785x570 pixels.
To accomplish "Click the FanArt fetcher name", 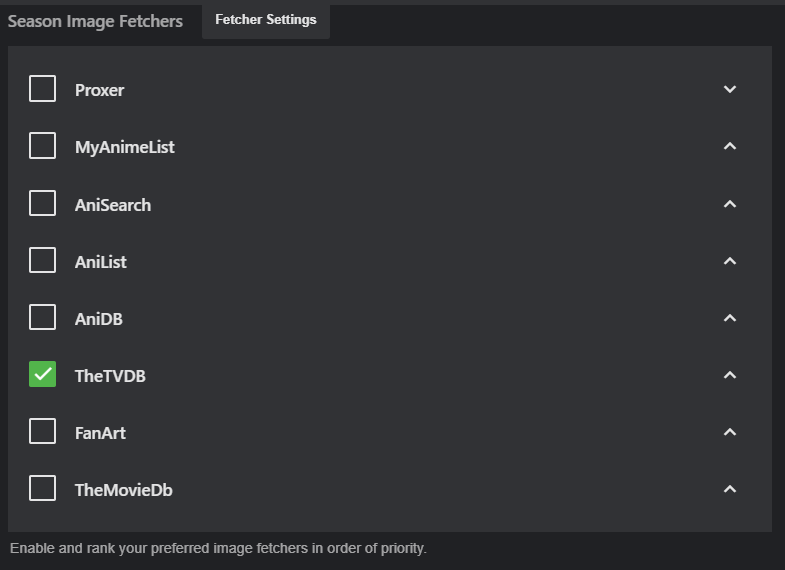I will pyautogui.click(x=100, y=433).
